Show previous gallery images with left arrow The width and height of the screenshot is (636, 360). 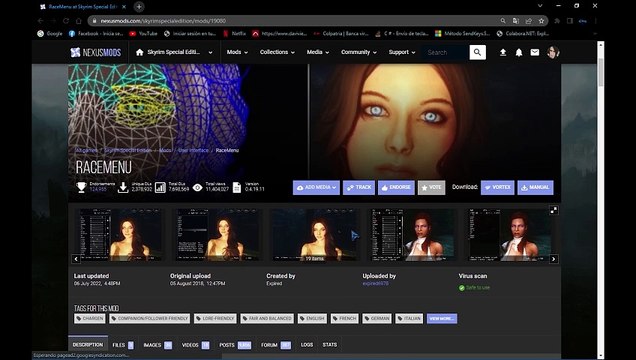click(x=76, y=259)
